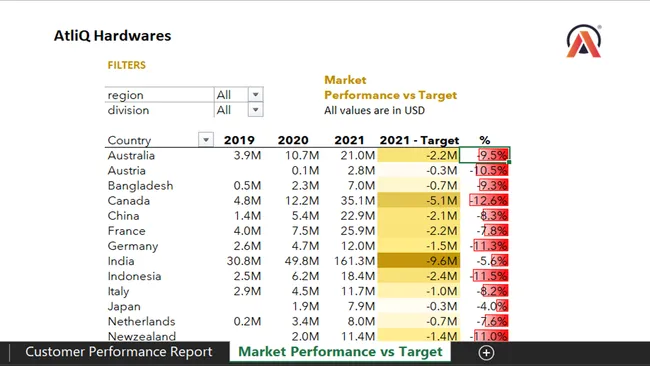
Task: Add a new sheet with plus icon
Action: 486,353
